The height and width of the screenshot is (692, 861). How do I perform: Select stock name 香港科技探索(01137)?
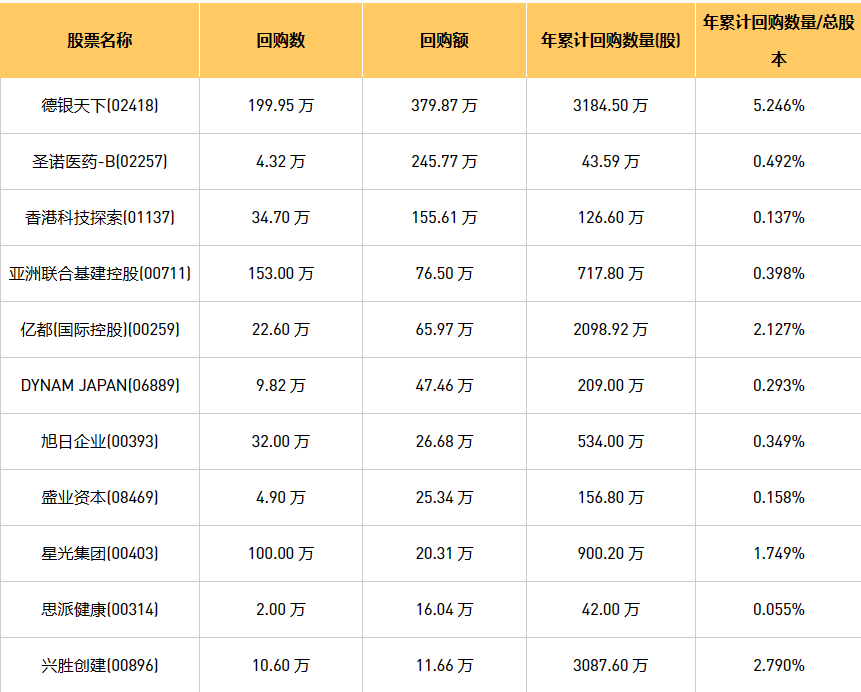(x=99, y=217)
